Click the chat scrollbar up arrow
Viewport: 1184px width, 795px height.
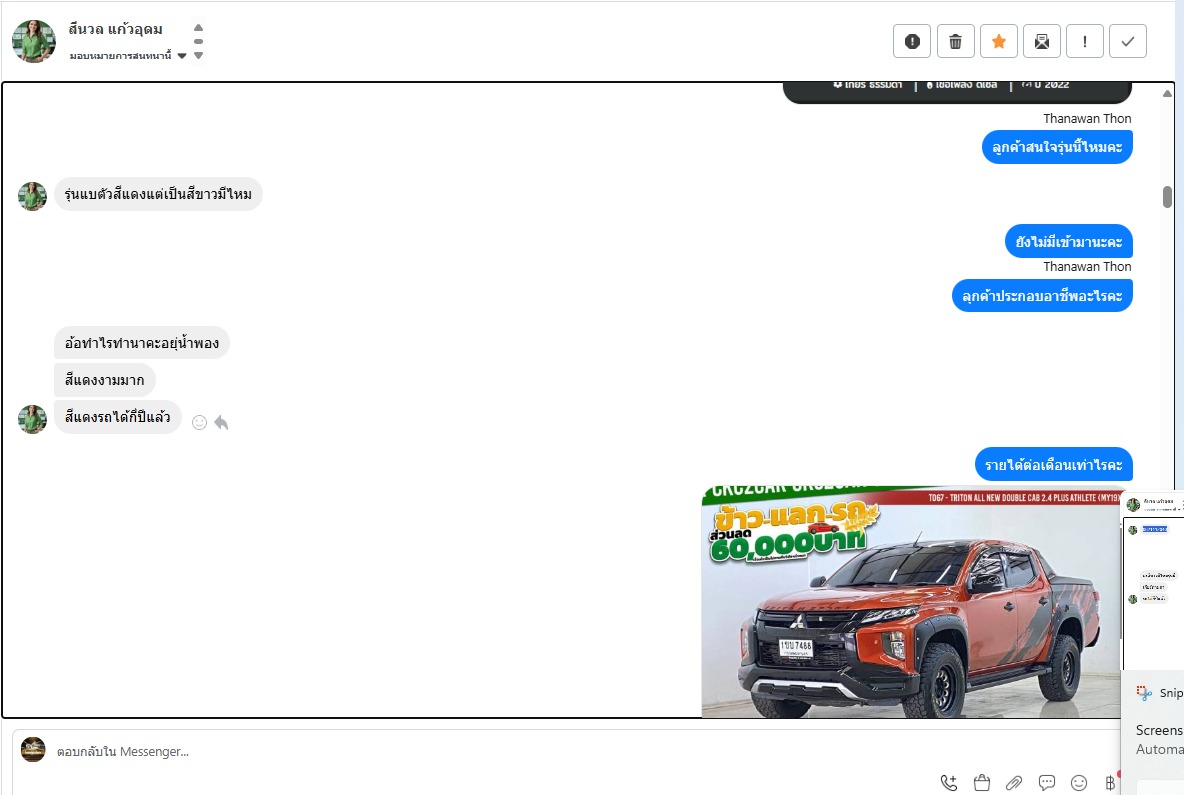pyautogui.click(x=1167, y=94)
